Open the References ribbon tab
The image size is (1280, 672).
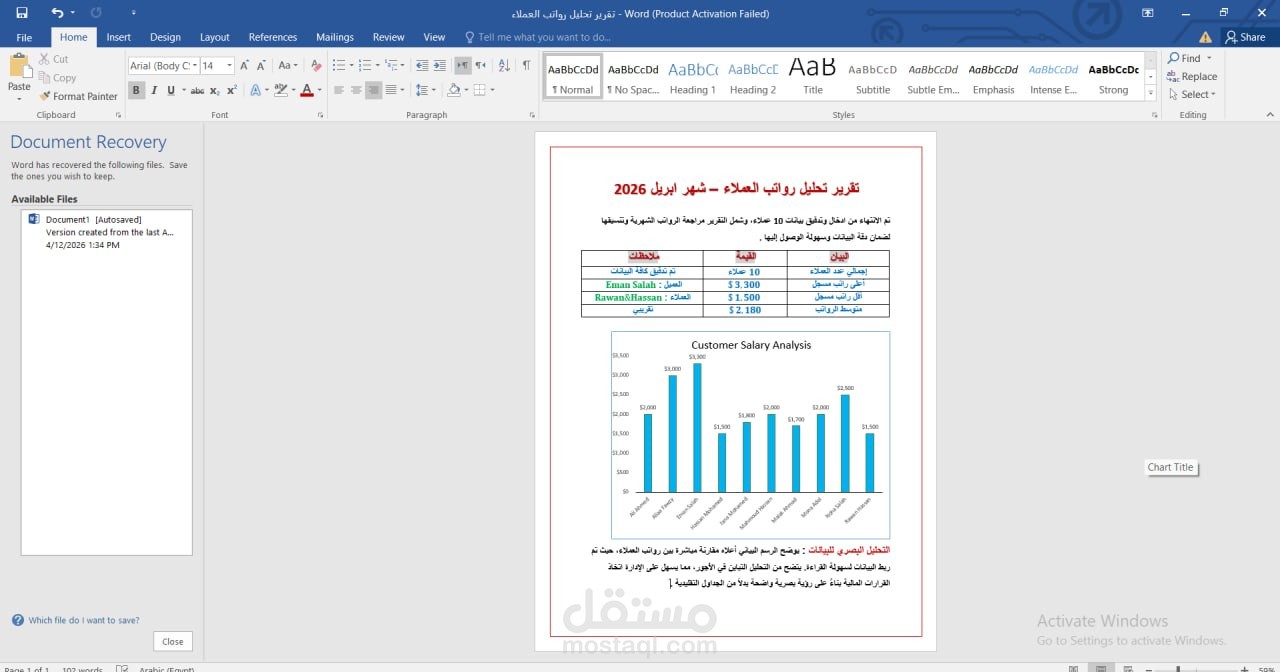click(273, 36)
